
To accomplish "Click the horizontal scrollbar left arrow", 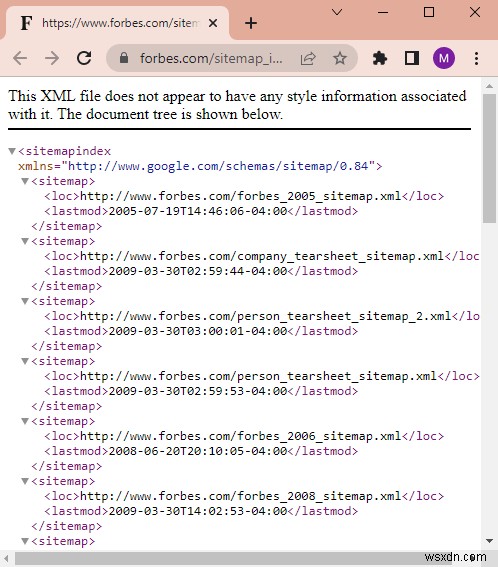I will point(6,558).
